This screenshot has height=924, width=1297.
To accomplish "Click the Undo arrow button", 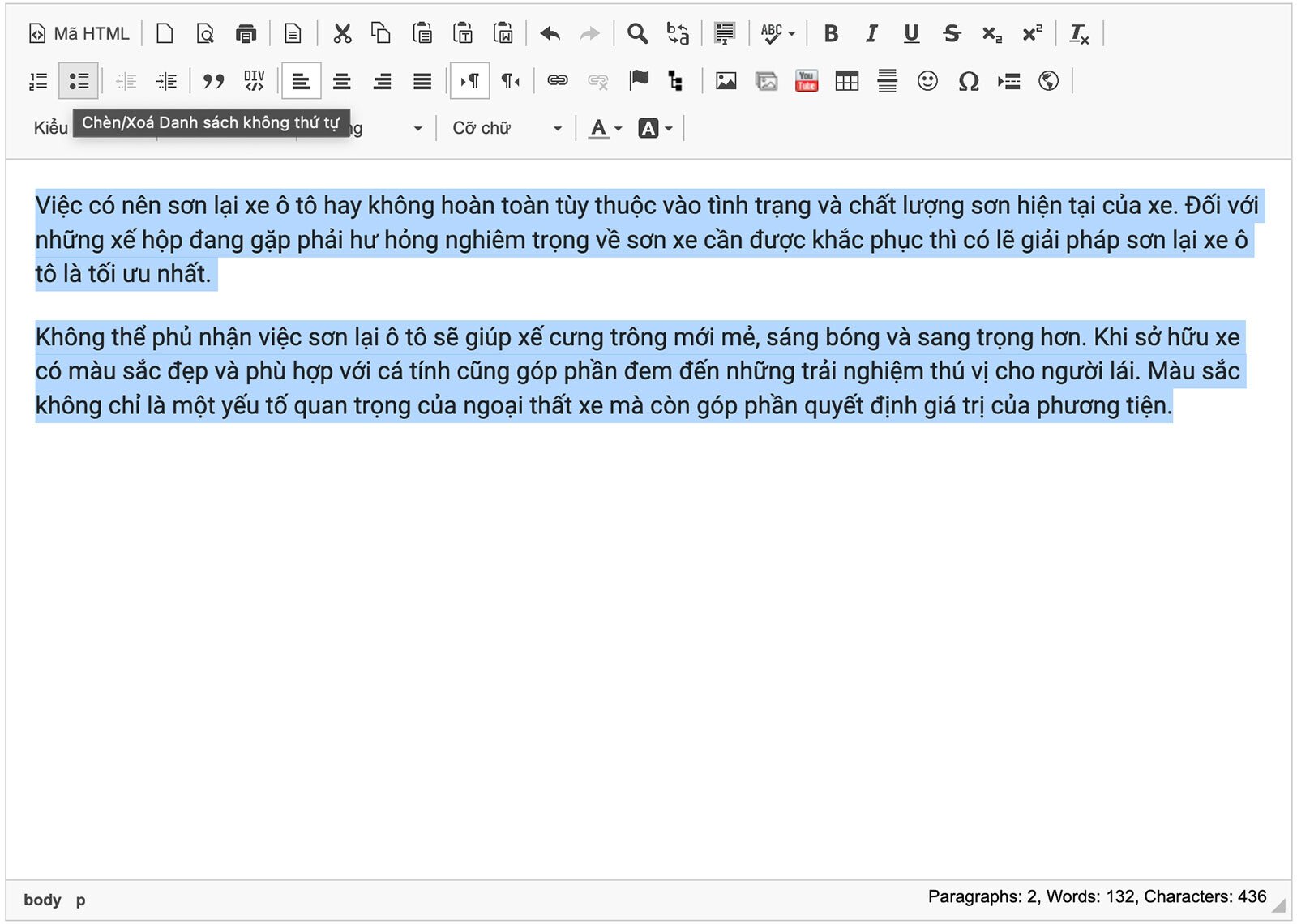I will pyautogui.click(x=550, y=34).
